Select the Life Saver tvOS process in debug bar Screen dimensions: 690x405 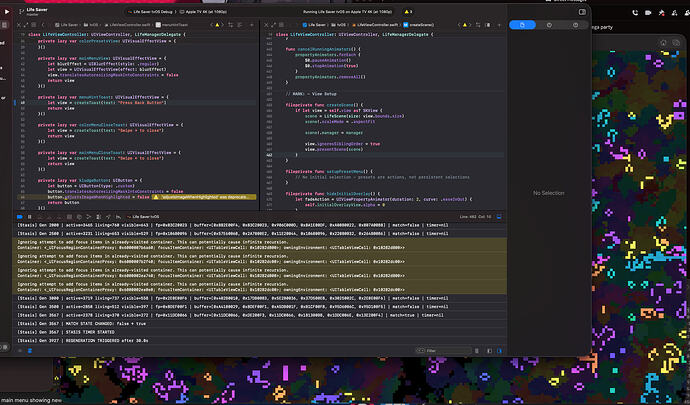point(143,217)
